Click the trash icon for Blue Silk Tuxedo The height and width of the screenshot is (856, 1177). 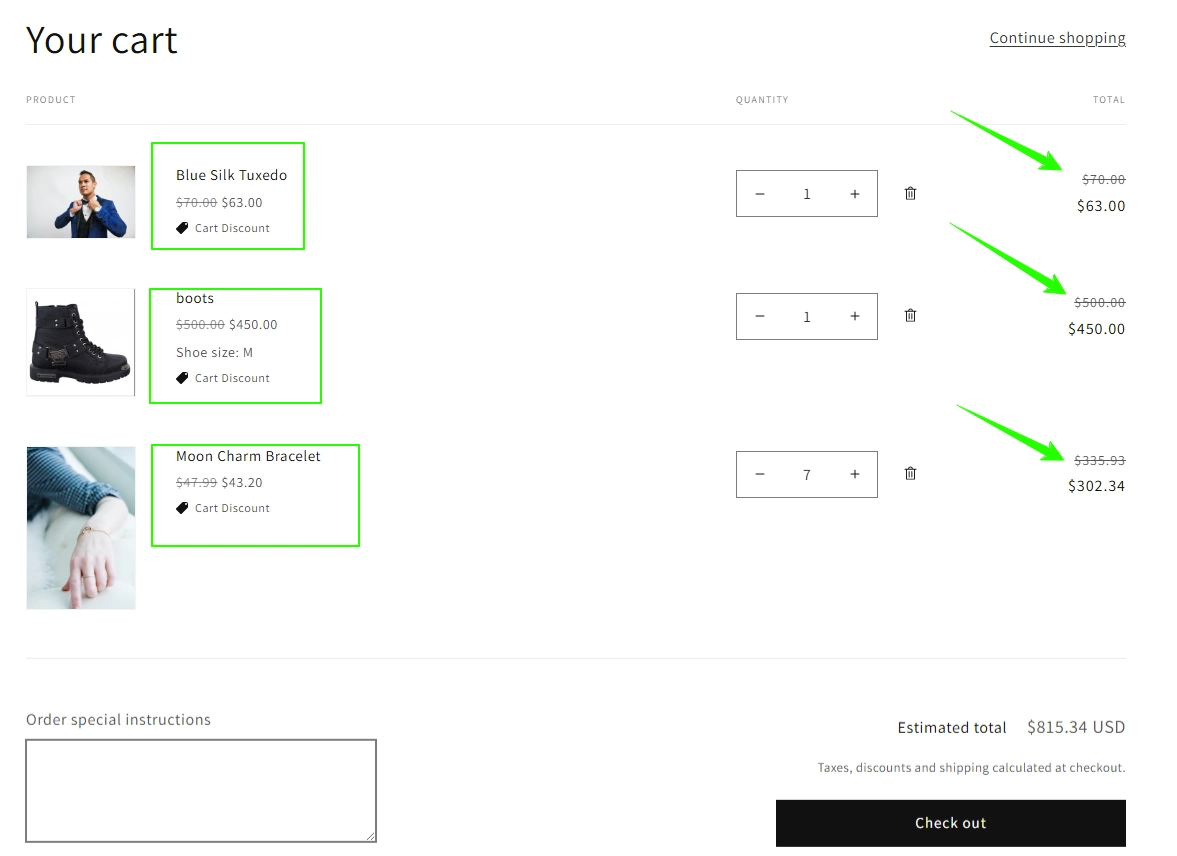click(x=910, y=193)
